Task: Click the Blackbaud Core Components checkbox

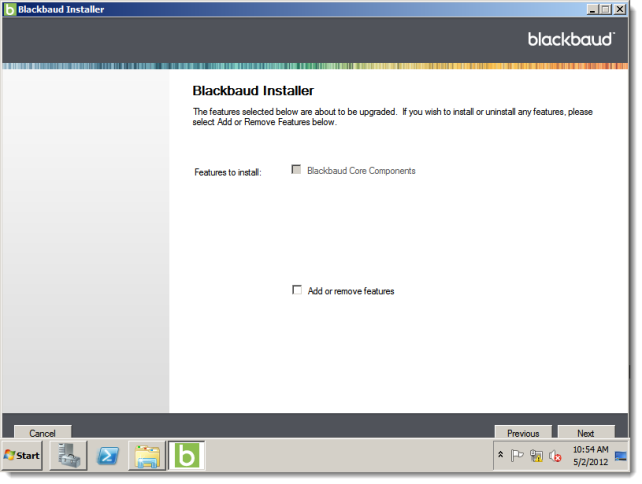Action: [x=296, y=169]
